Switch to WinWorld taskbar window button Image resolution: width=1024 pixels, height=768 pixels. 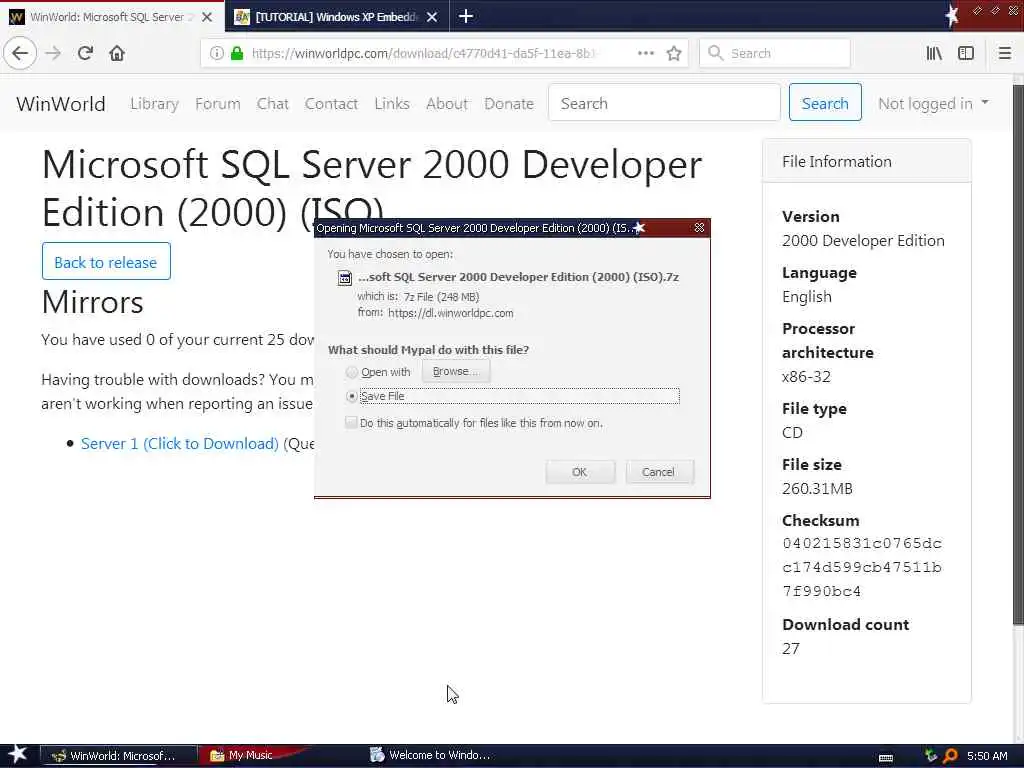click(118, 756)
